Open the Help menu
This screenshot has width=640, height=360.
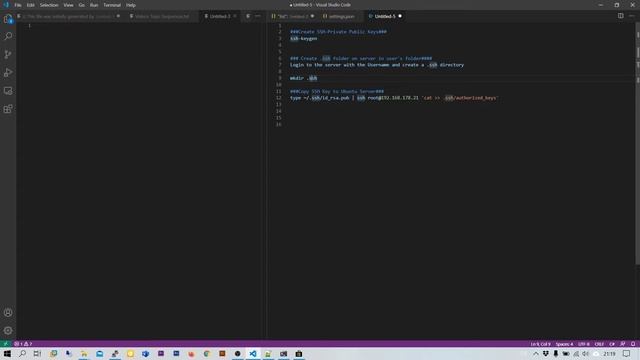click(x=131, y=5)
